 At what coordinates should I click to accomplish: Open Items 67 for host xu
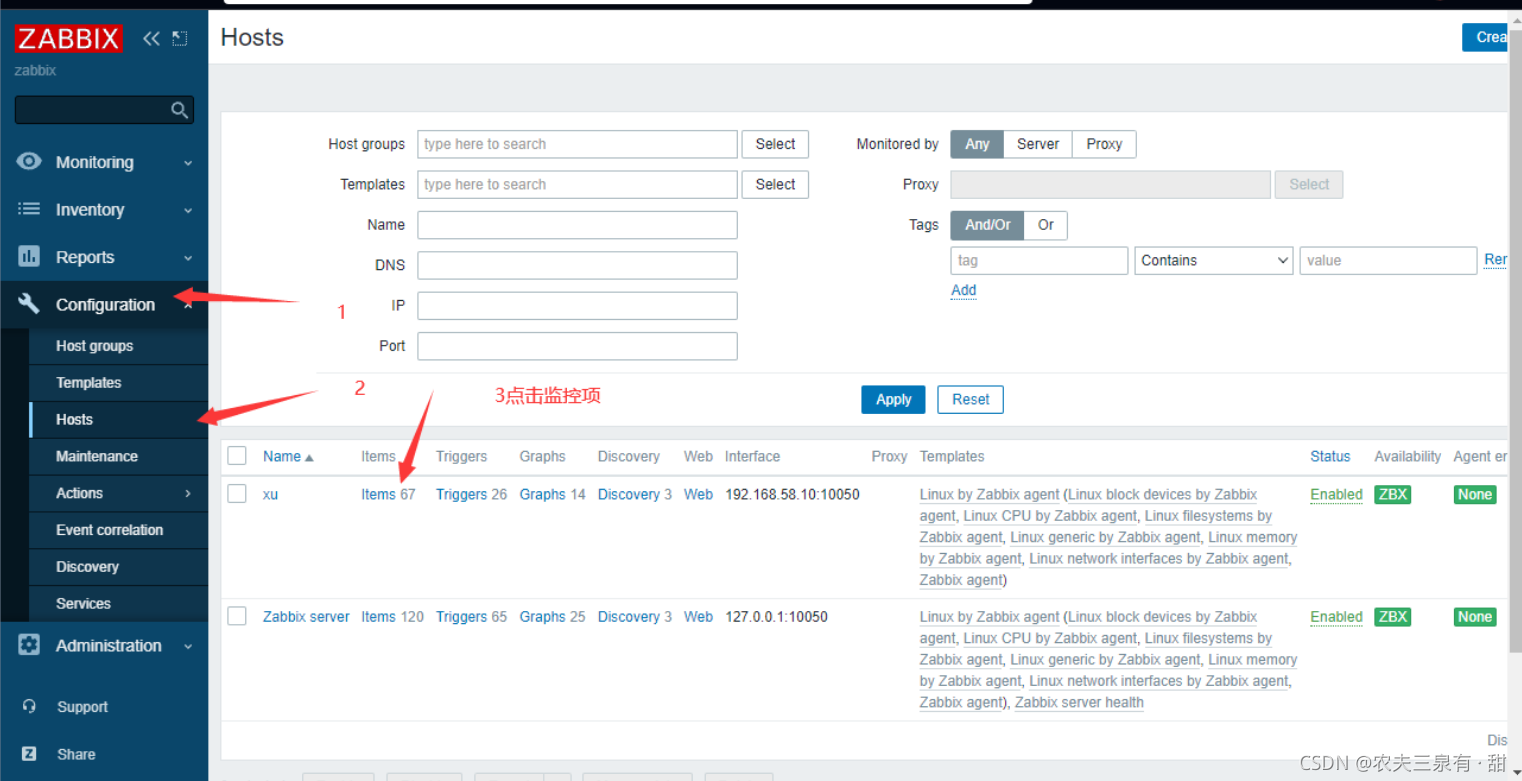click(x=388, y=494)
